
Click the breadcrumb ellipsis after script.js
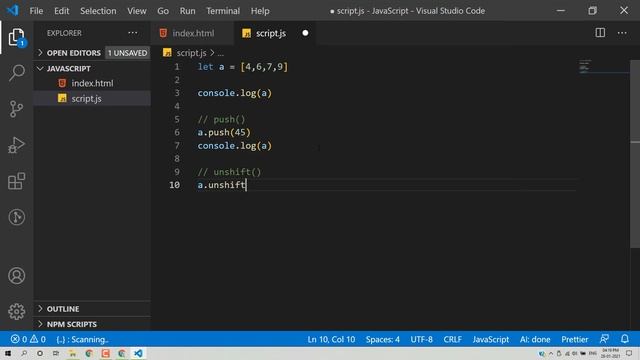tap(220, 53)
